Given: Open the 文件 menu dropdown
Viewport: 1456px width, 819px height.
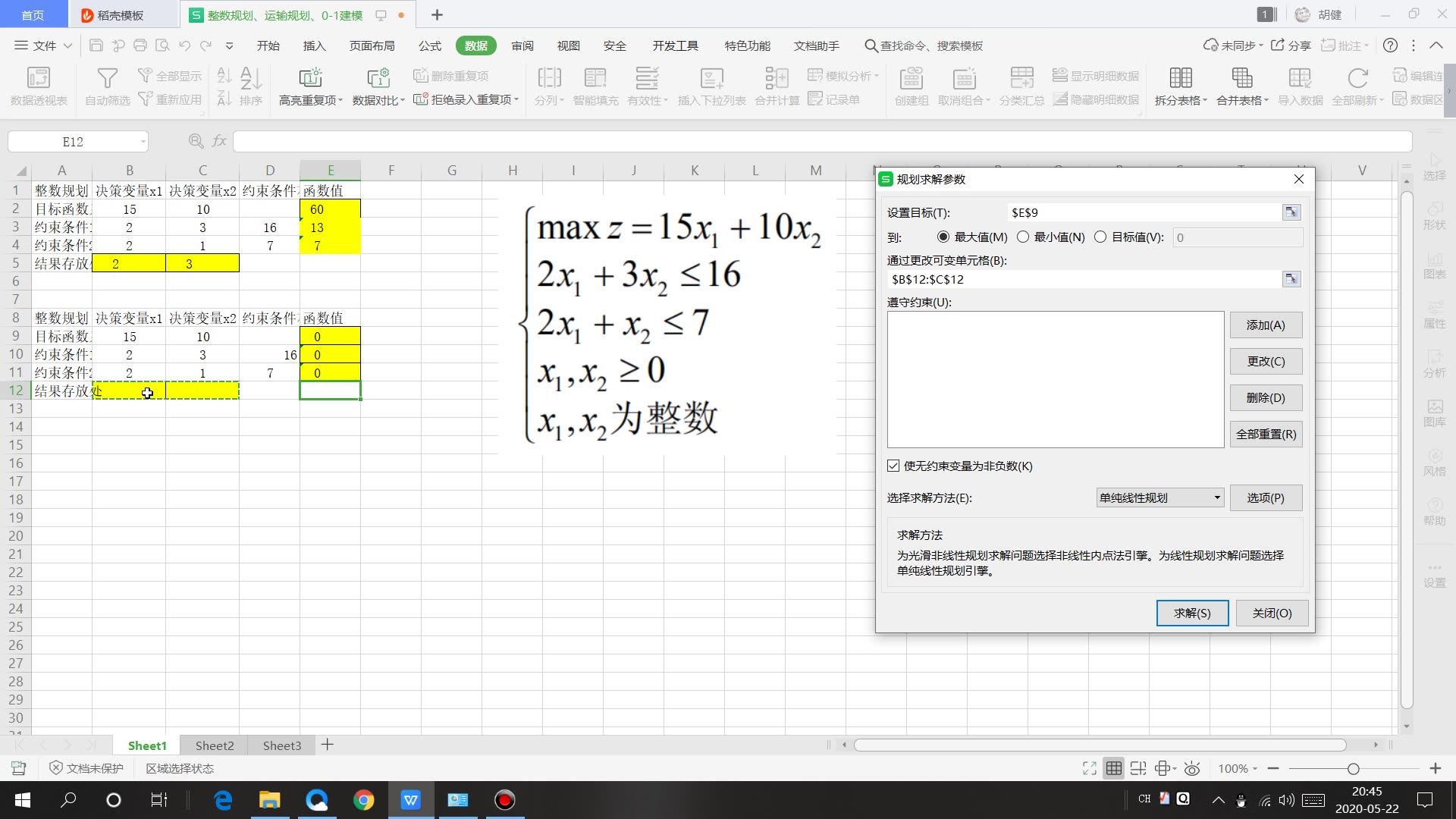Looking at the screenshot, I should click(x=44, y=45).
